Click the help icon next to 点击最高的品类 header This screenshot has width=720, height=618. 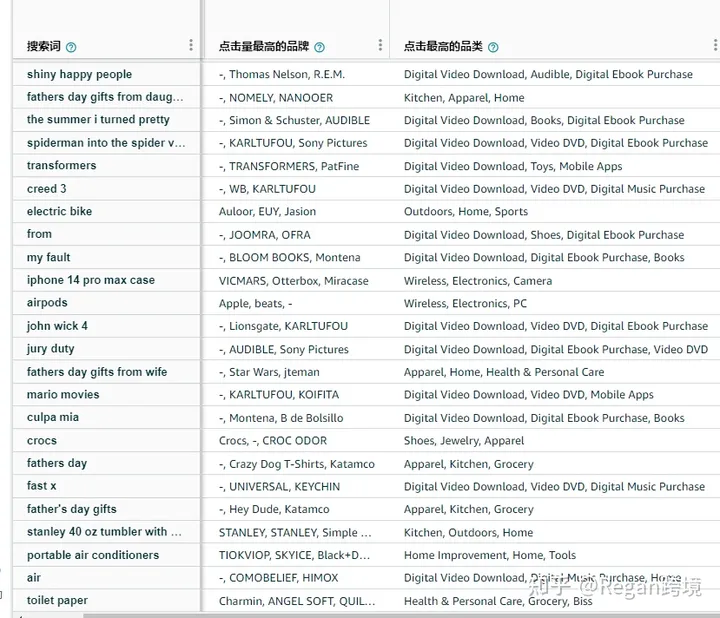(x=493, y=47)
